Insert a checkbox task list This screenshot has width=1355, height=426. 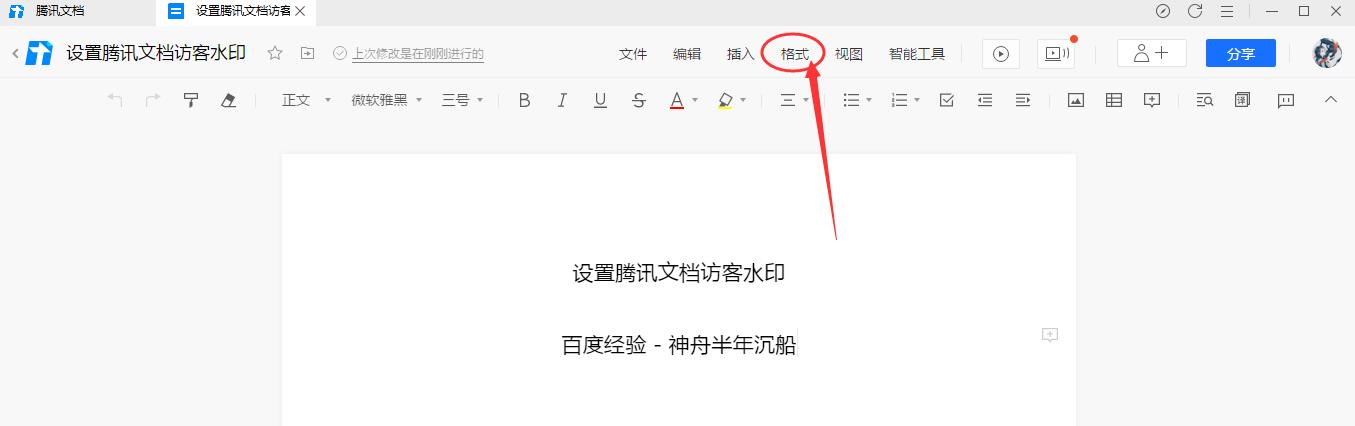tap(947, 100)
